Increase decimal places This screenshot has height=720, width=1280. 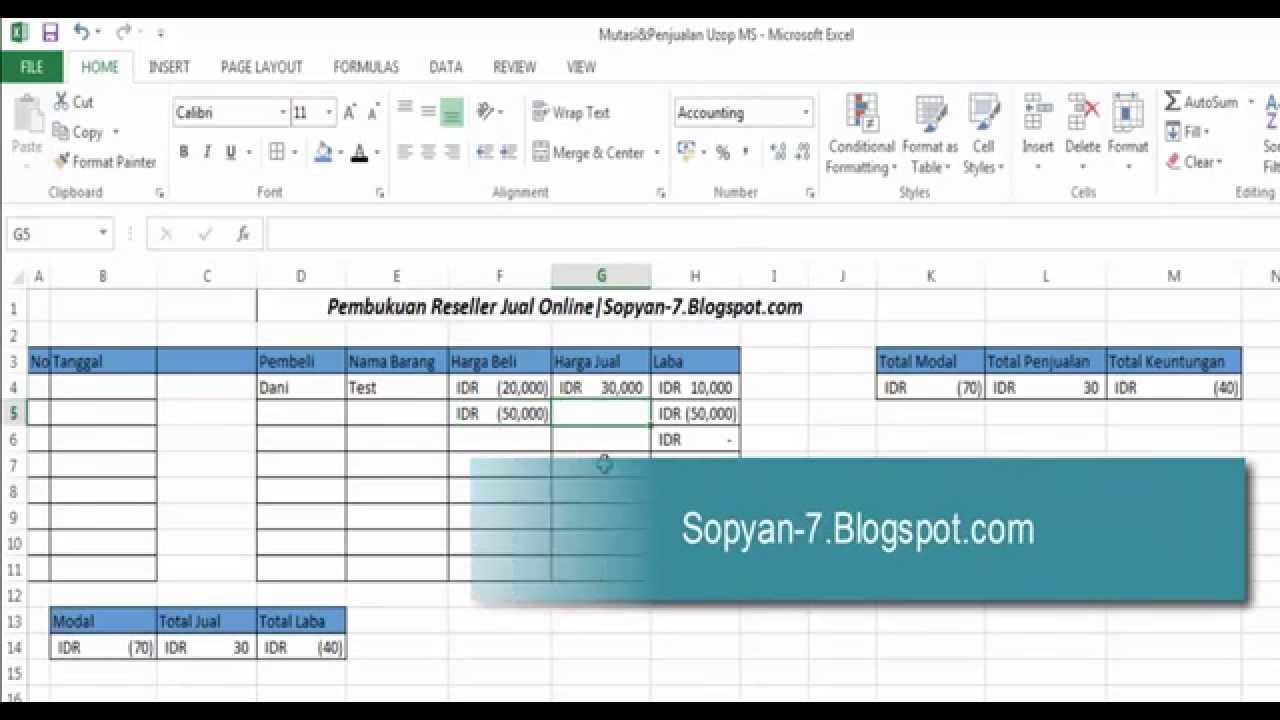(777, 153)
